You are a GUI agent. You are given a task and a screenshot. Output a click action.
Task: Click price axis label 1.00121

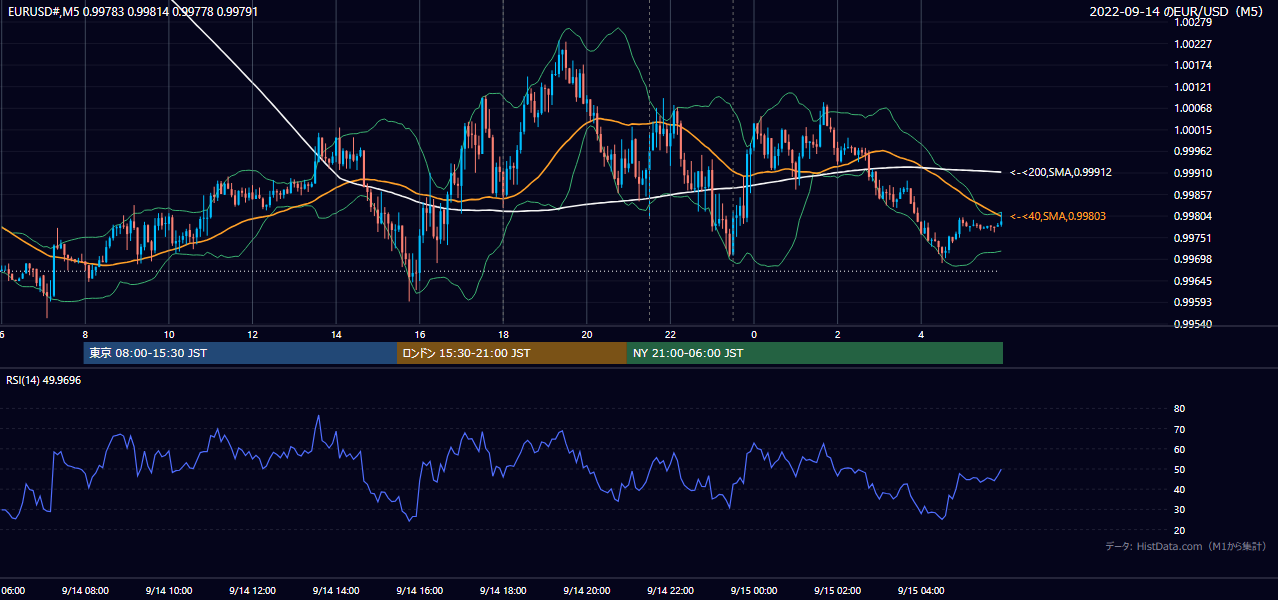(1194, 87)
